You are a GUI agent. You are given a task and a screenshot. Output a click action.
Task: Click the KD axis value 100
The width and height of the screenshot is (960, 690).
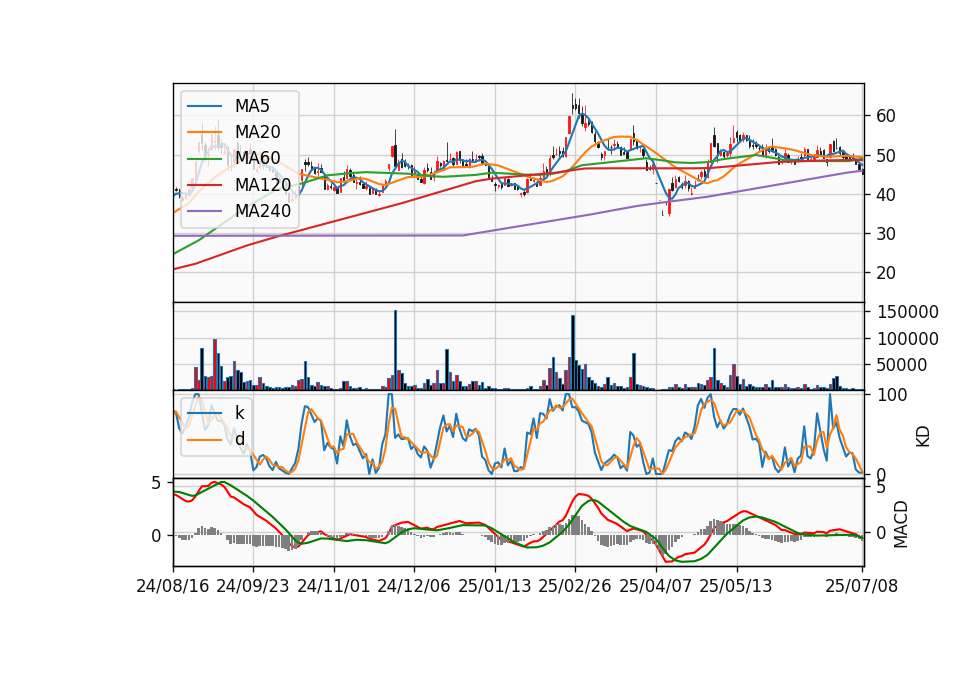(892, 395)
